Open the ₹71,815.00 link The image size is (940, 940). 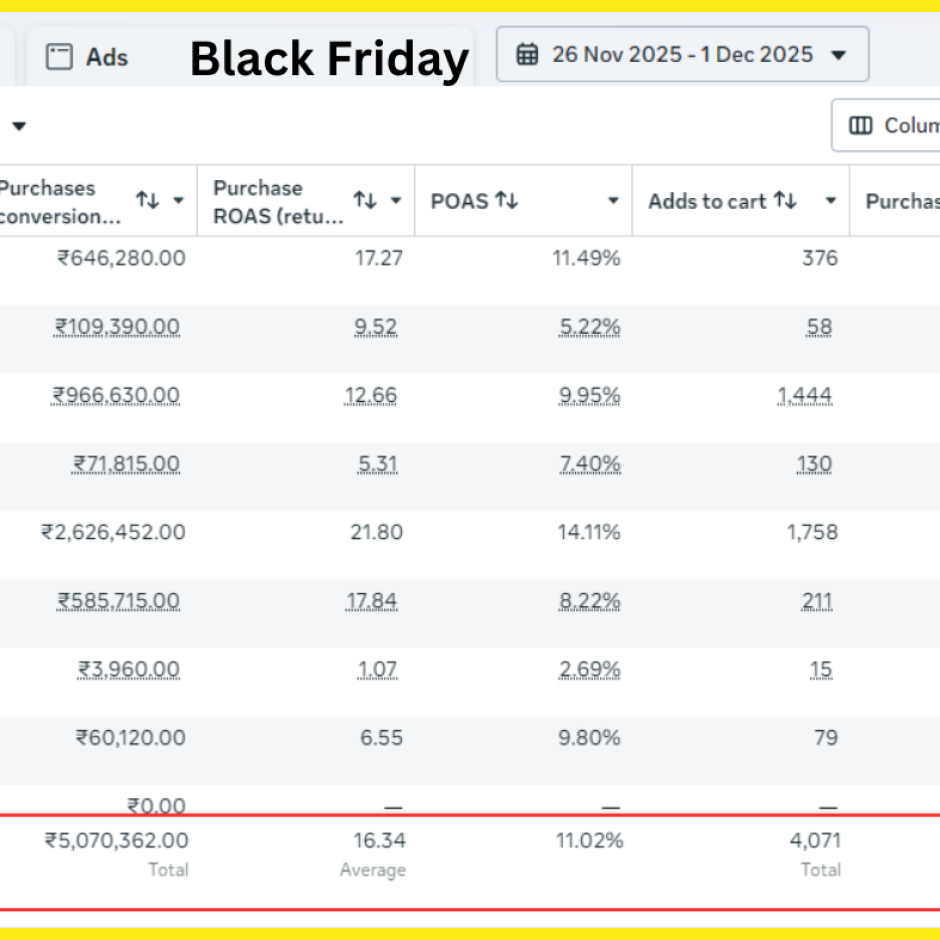click(126, 464)
